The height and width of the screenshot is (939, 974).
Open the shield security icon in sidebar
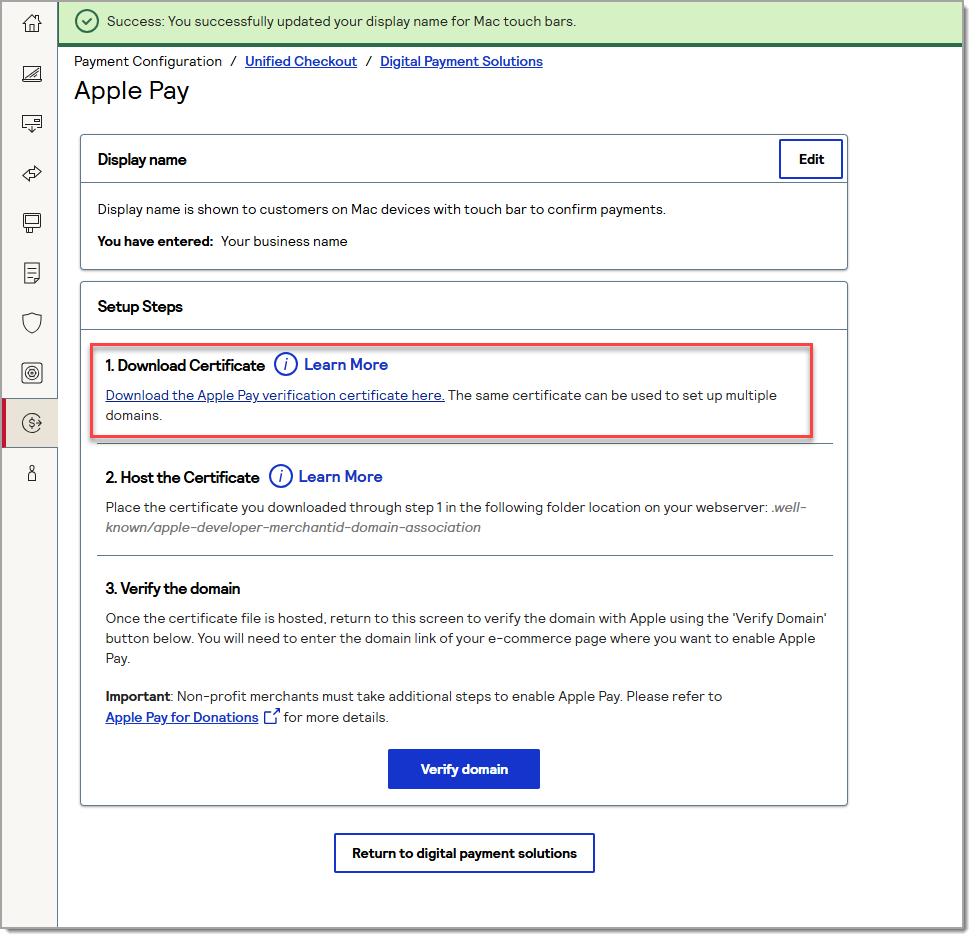click(x=32, y=322)
